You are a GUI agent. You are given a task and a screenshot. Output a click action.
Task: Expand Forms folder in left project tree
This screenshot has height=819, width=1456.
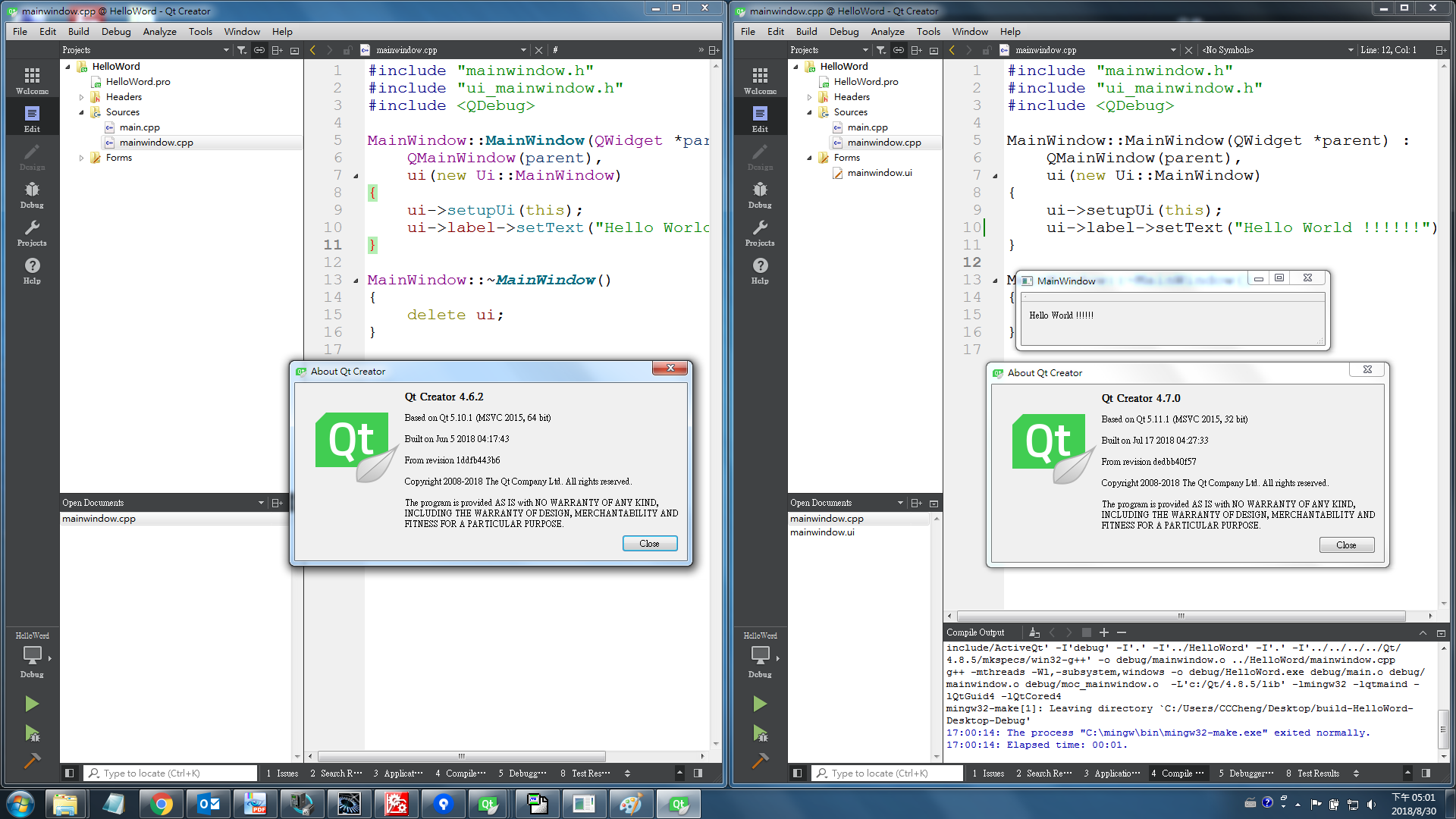coord(81,158)
